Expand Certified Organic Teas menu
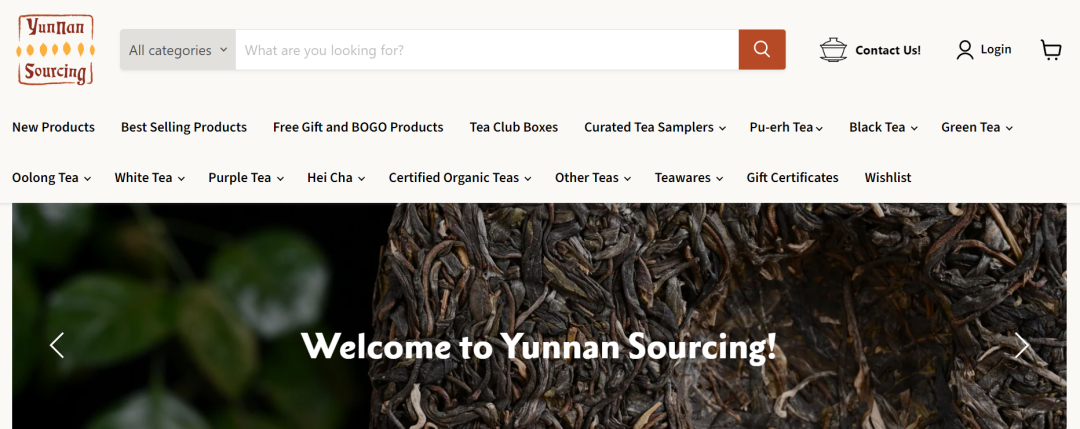The height and width of the screenshot is (429, 1080). pyautogui.click(x=460, y=177)
